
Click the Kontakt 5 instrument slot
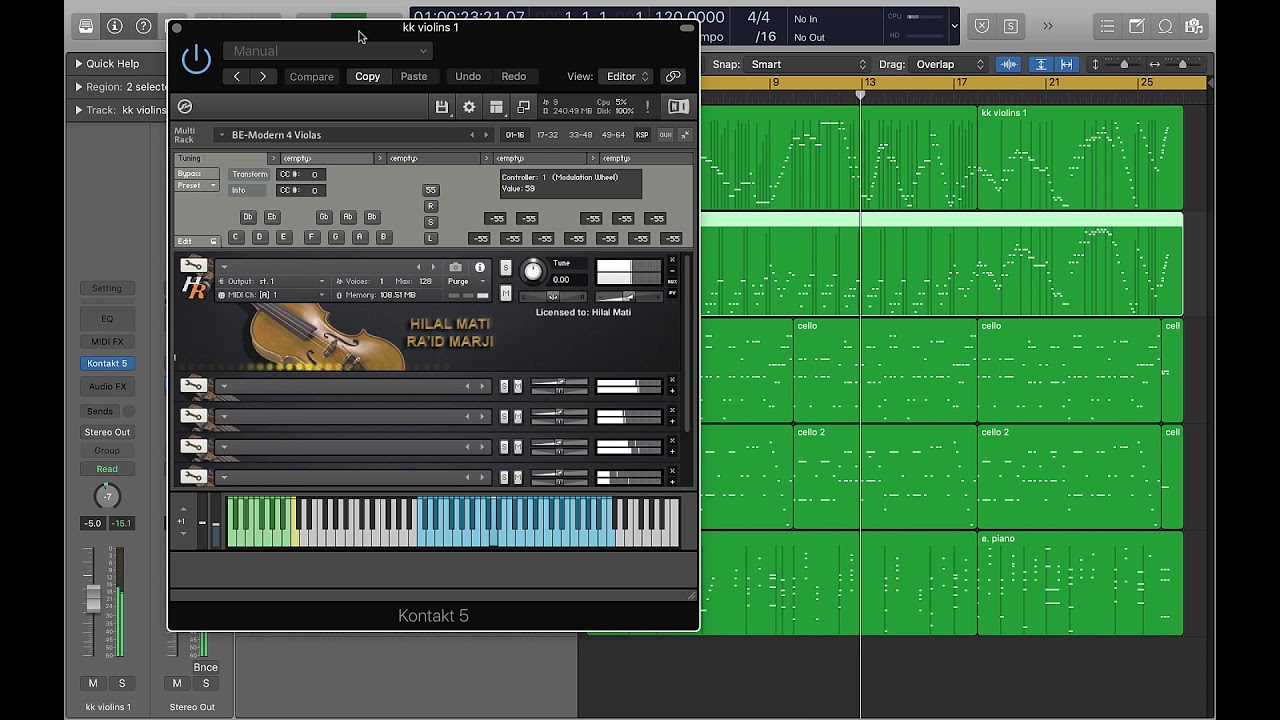[107, 364]
